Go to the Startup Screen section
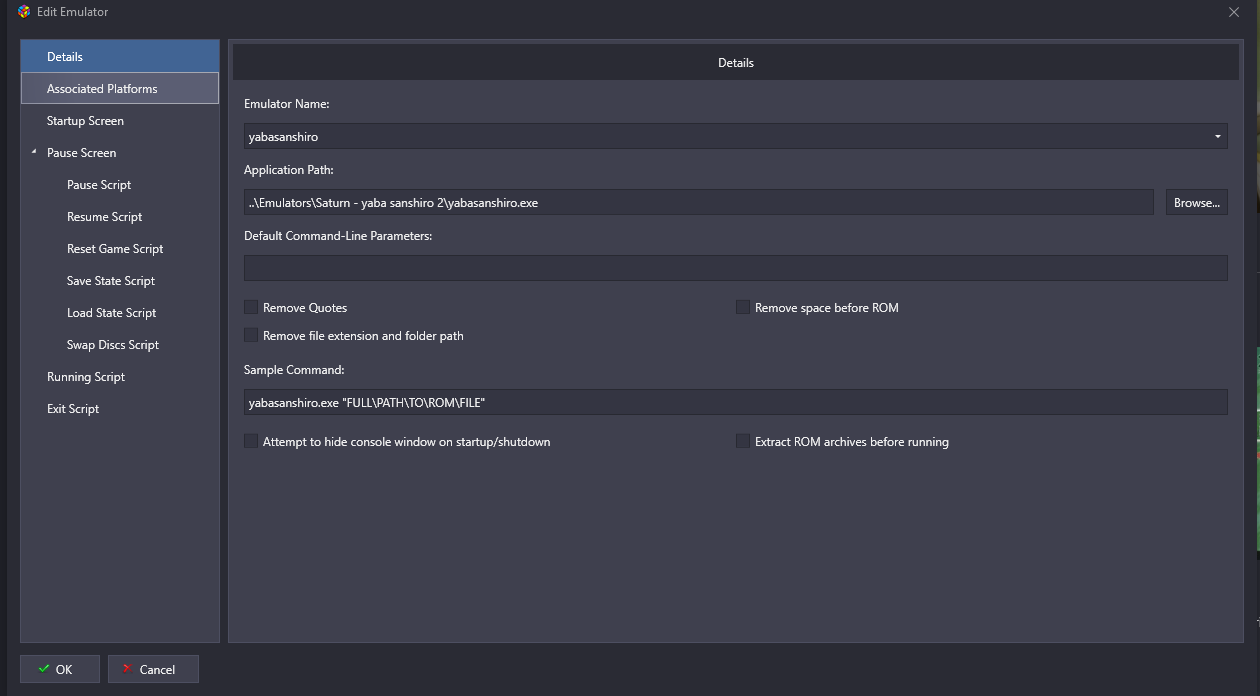 click(x=120, y=120)
